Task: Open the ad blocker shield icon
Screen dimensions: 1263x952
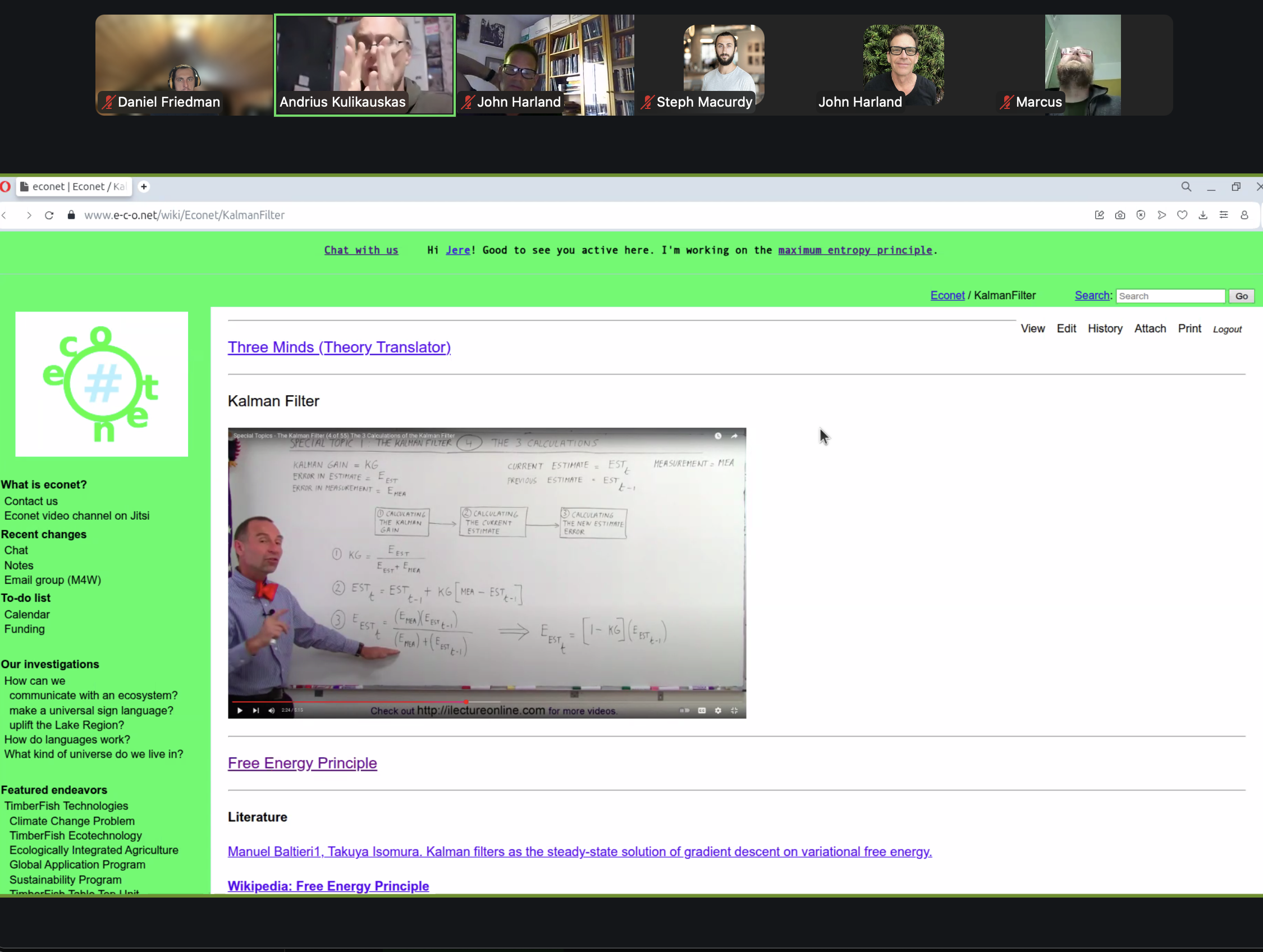Action: [x=1140, y=216]
